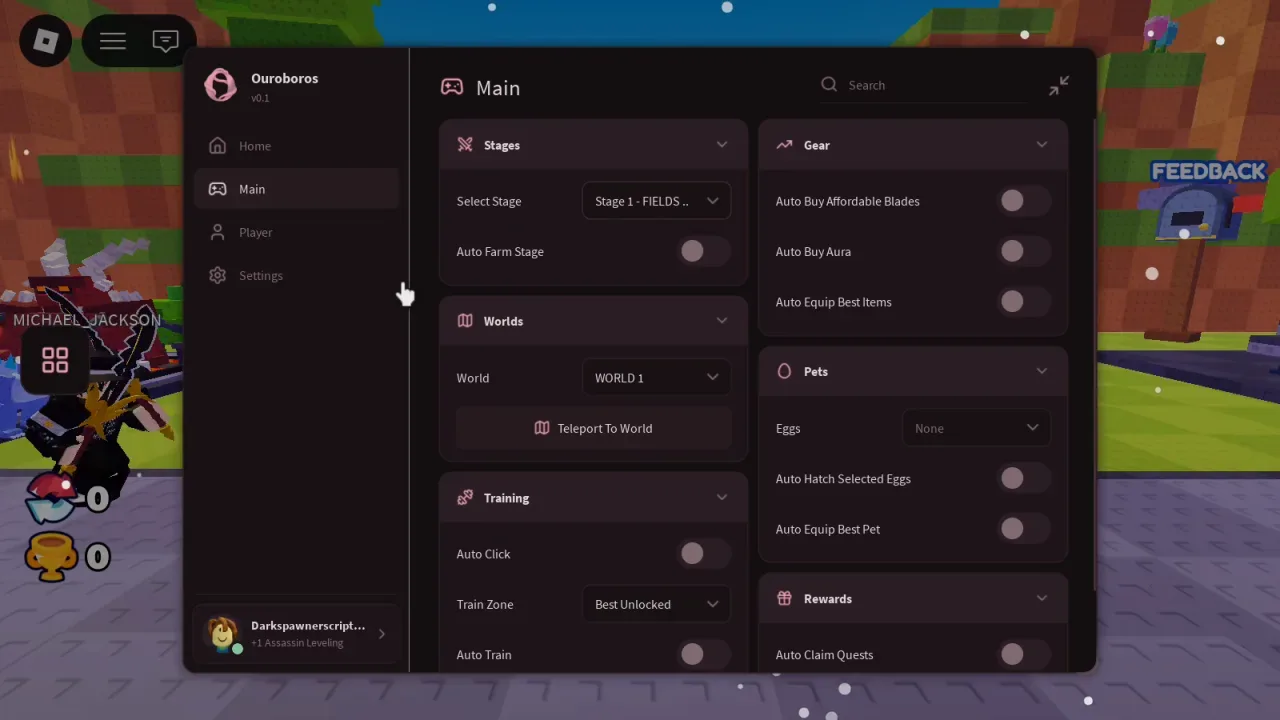The width and height of the screenshot is (1280, 720).
Task: Select the Main tab in sidebar
Action: tap(297, 189)
